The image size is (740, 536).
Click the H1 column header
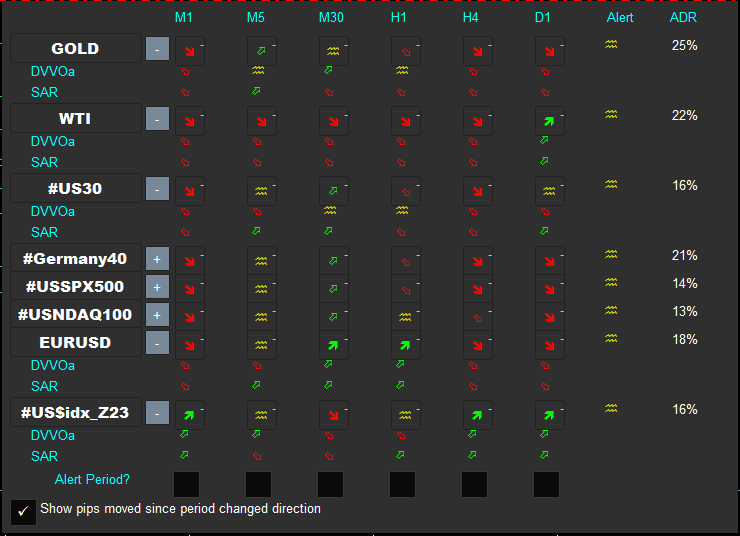(x=399, y=17)
